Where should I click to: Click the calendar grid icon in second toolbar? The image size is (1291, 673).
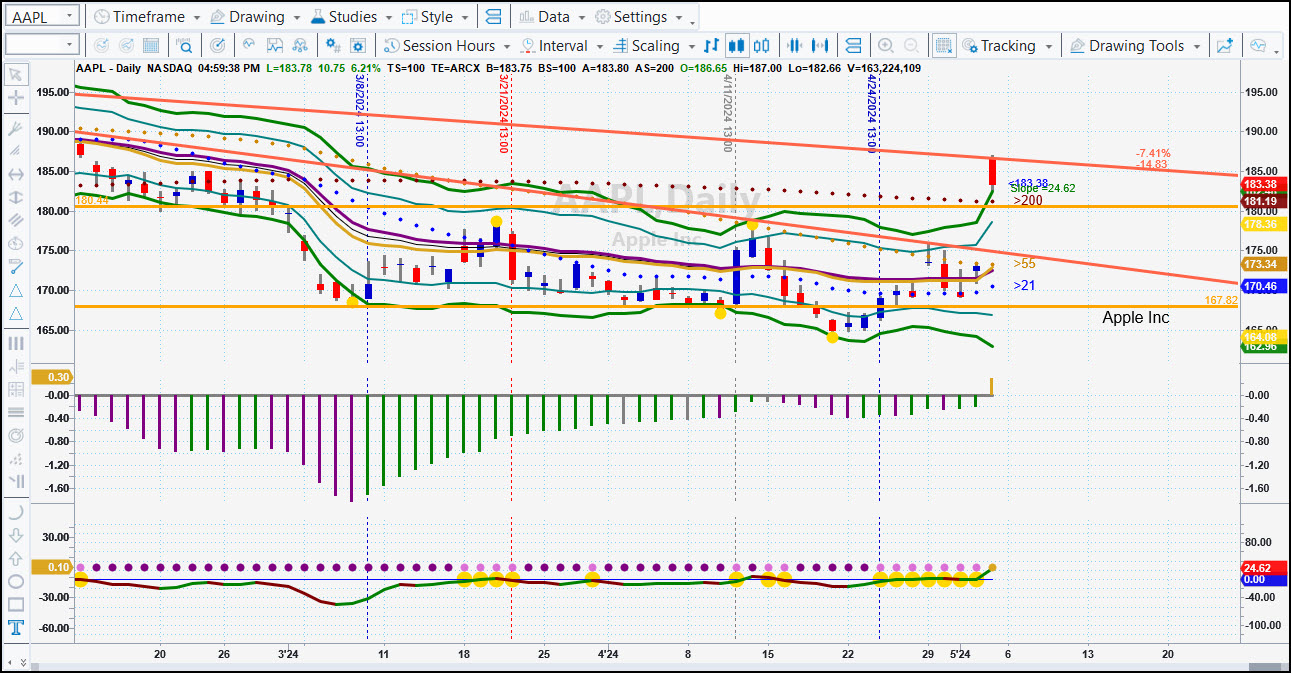[151, 46]
